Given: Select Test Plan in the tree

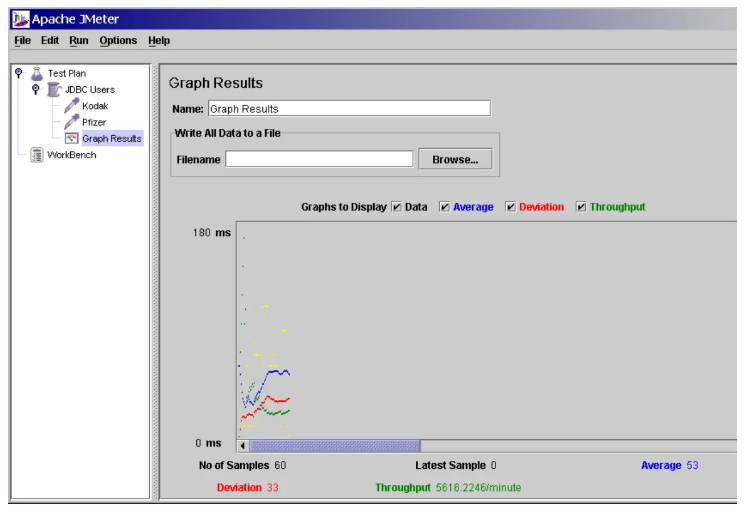Looking at the screenshot, I should point(67,74).
